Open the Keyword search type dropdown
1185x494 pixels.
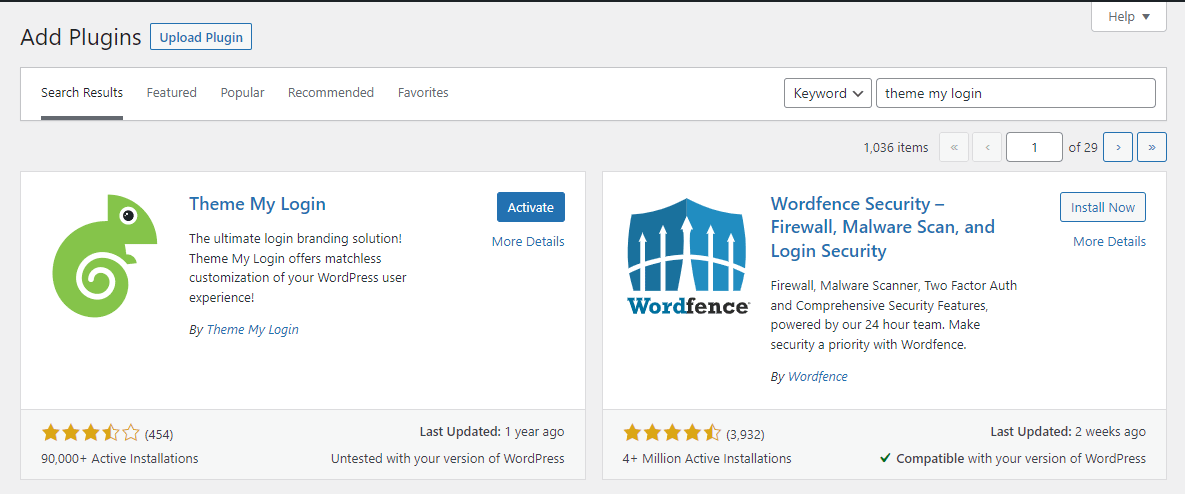(828, 93)
